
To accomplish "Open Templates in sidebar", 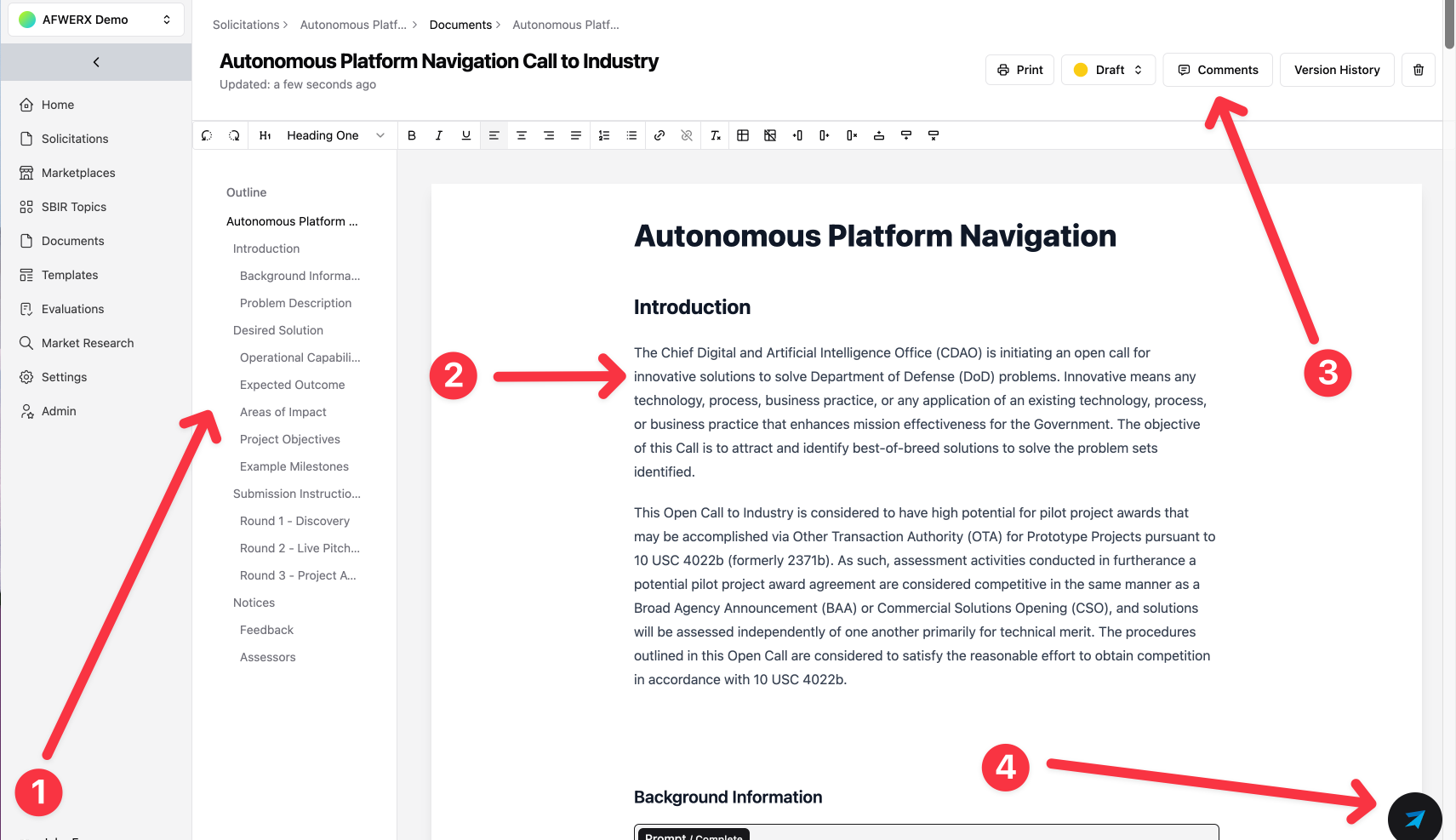I will 70,275.
